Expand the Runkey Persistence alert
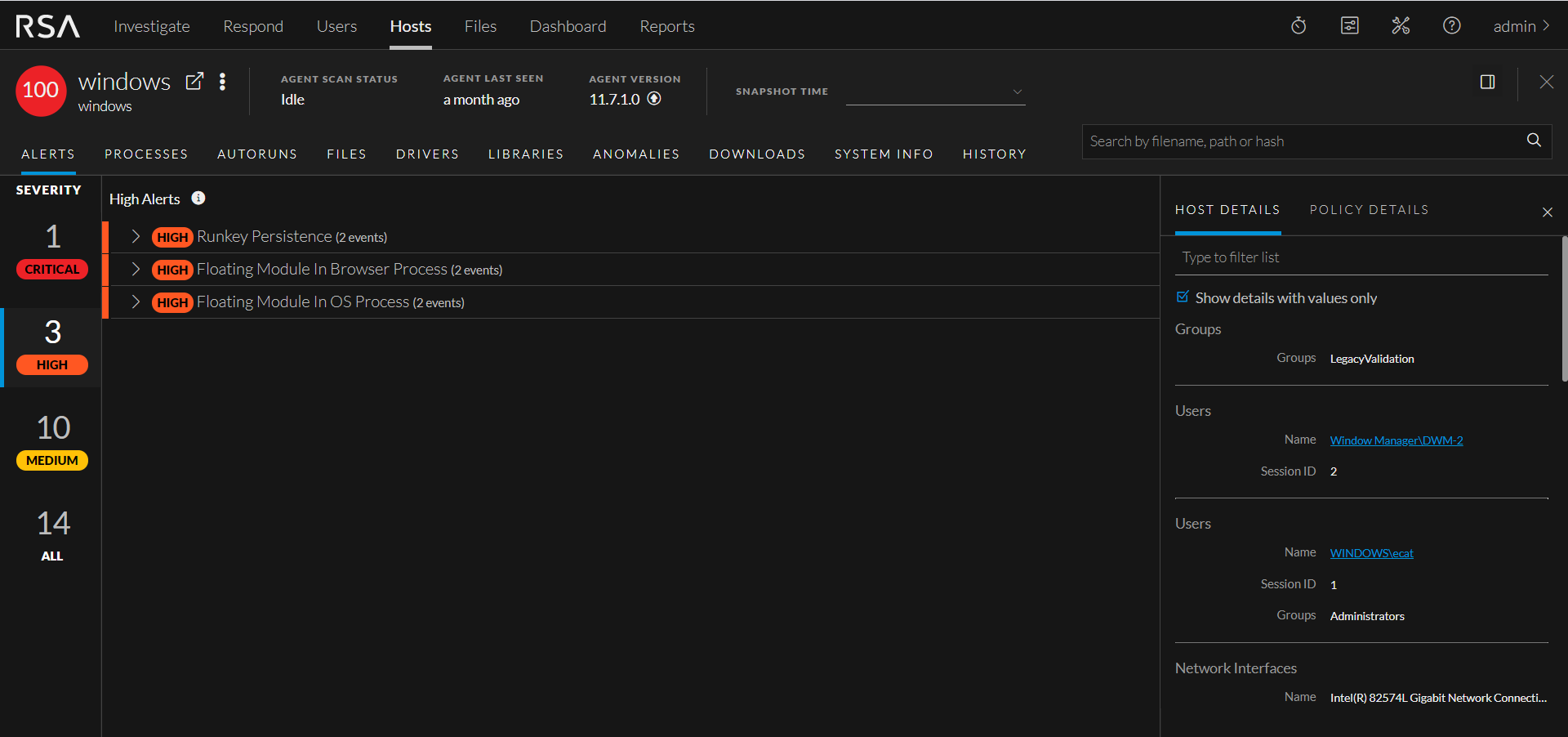 tap(136, 236)
